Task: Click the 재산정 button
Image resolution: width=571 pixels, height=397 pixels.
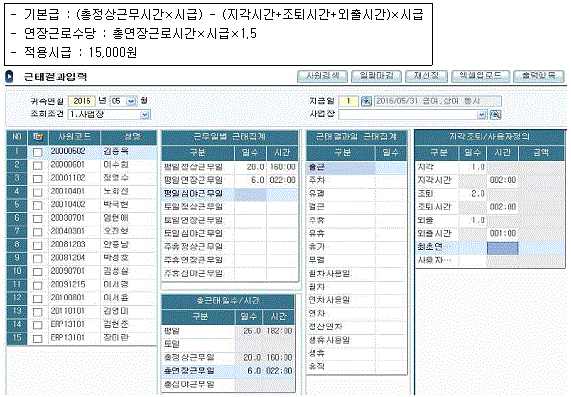Action: pyautogui.click(x=426, y=76)
